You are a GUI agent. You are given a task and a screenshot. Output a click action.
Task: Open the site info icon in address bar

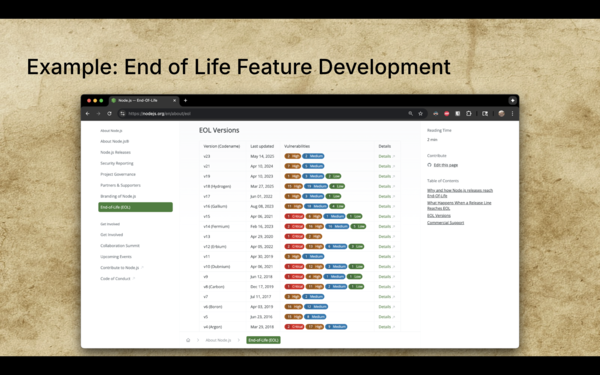(x=122, y=114)
